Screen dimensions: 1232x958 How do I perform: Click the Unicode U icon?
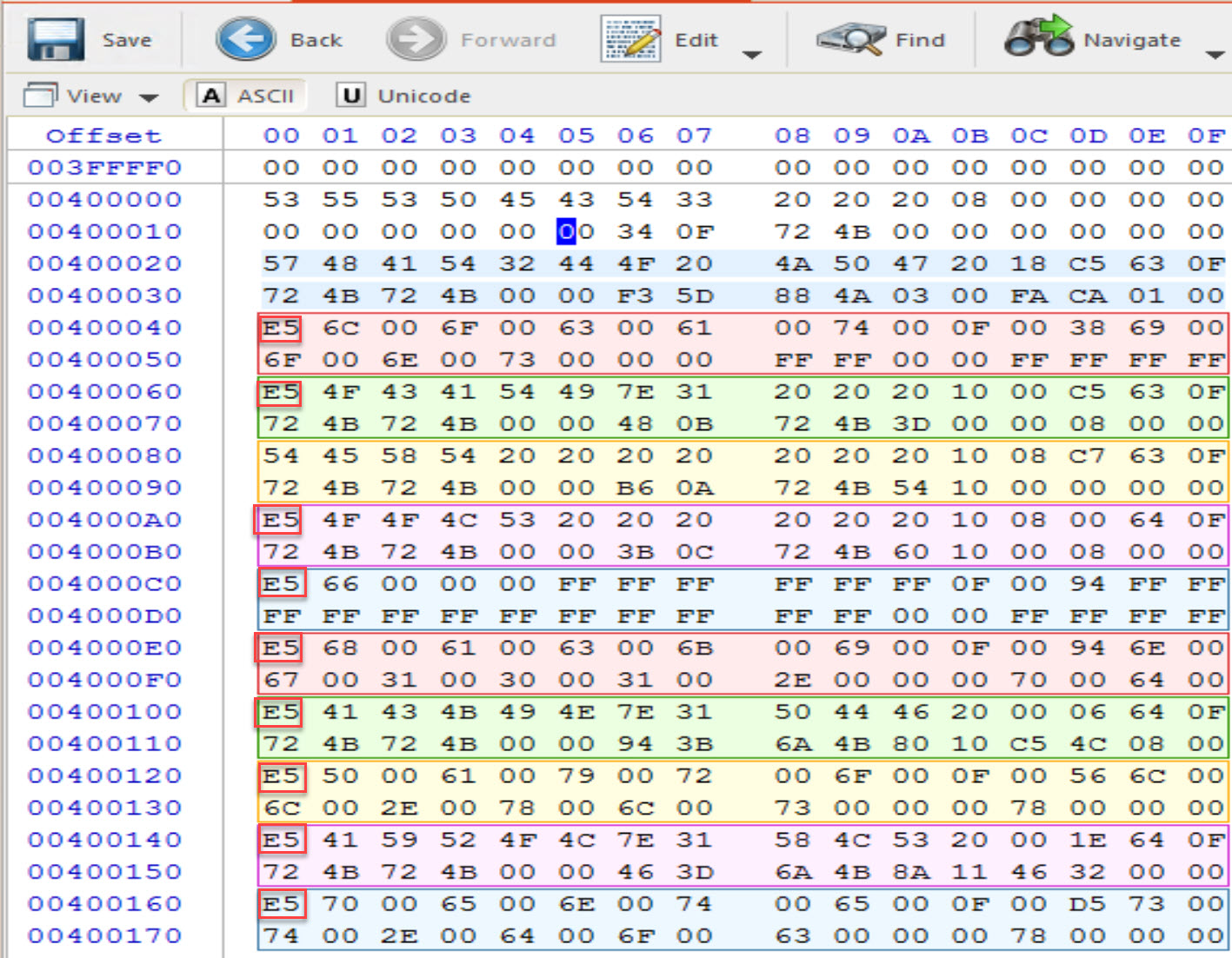(x=351, y=95)
